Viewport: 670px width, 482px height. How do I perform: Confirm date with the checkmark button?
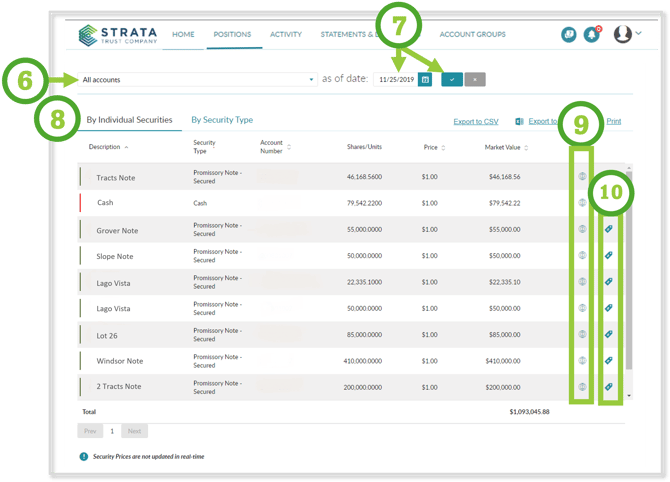[x=451, y=79]
